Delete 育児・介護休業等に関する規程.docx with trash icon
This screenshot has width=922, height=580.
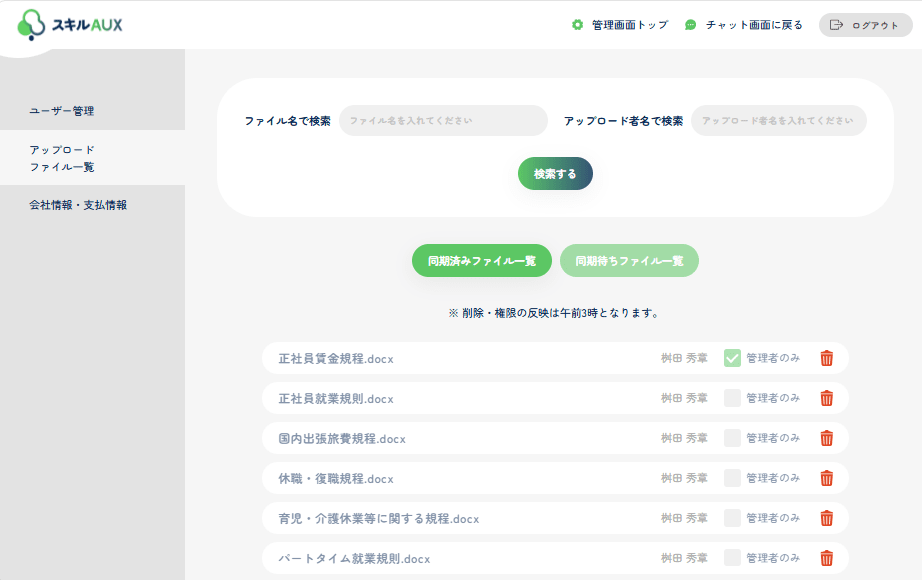pos(827,518)
